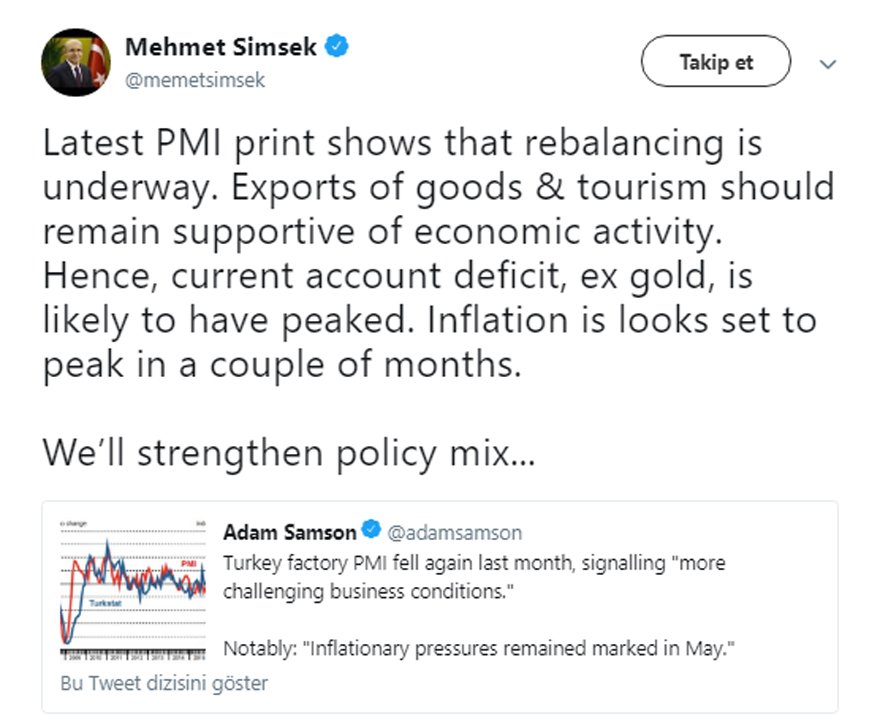880x725 pixels.
Task: Open Mehmet Simsek's profile photo
Action: (76, 62)
